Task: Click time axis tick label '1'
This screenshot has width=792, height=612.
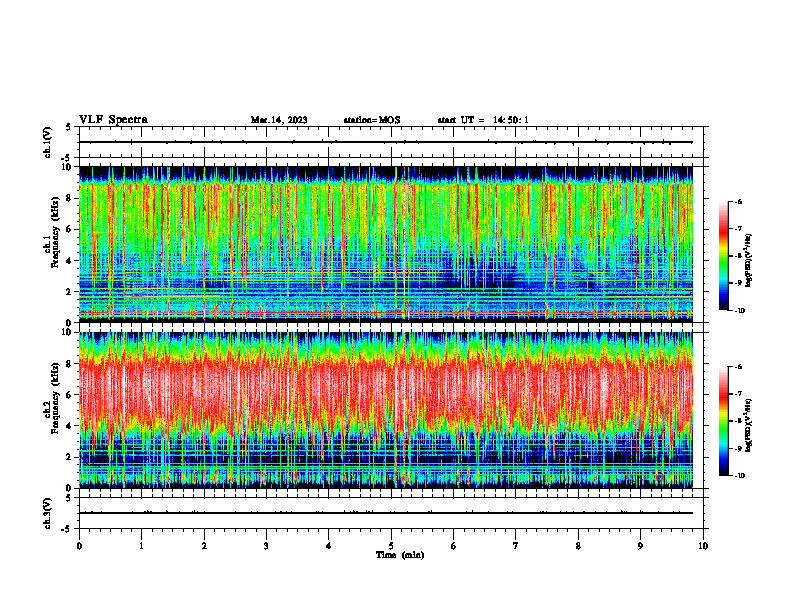Action: [x=141, y=546]
